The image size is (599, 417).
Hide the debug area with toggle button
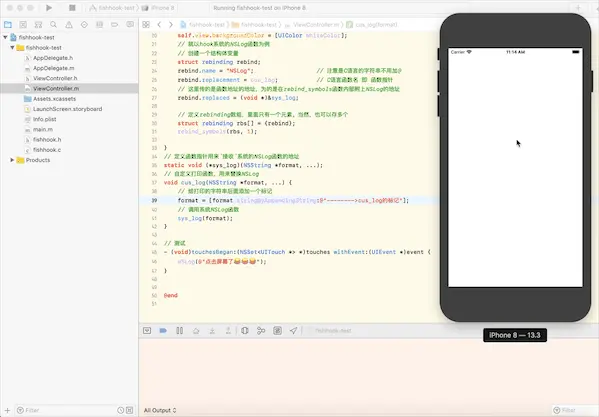click(147, 331)
